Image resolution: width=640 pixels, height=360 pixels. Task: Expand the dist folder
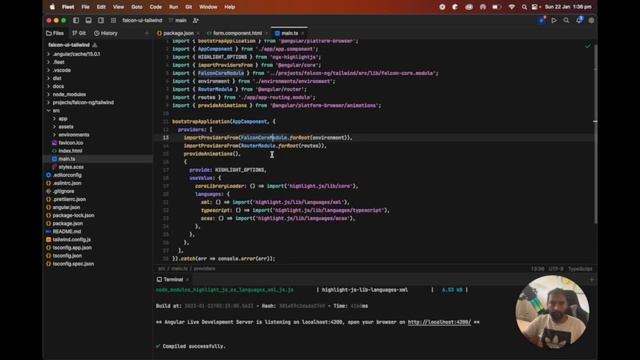click(49, 78)
